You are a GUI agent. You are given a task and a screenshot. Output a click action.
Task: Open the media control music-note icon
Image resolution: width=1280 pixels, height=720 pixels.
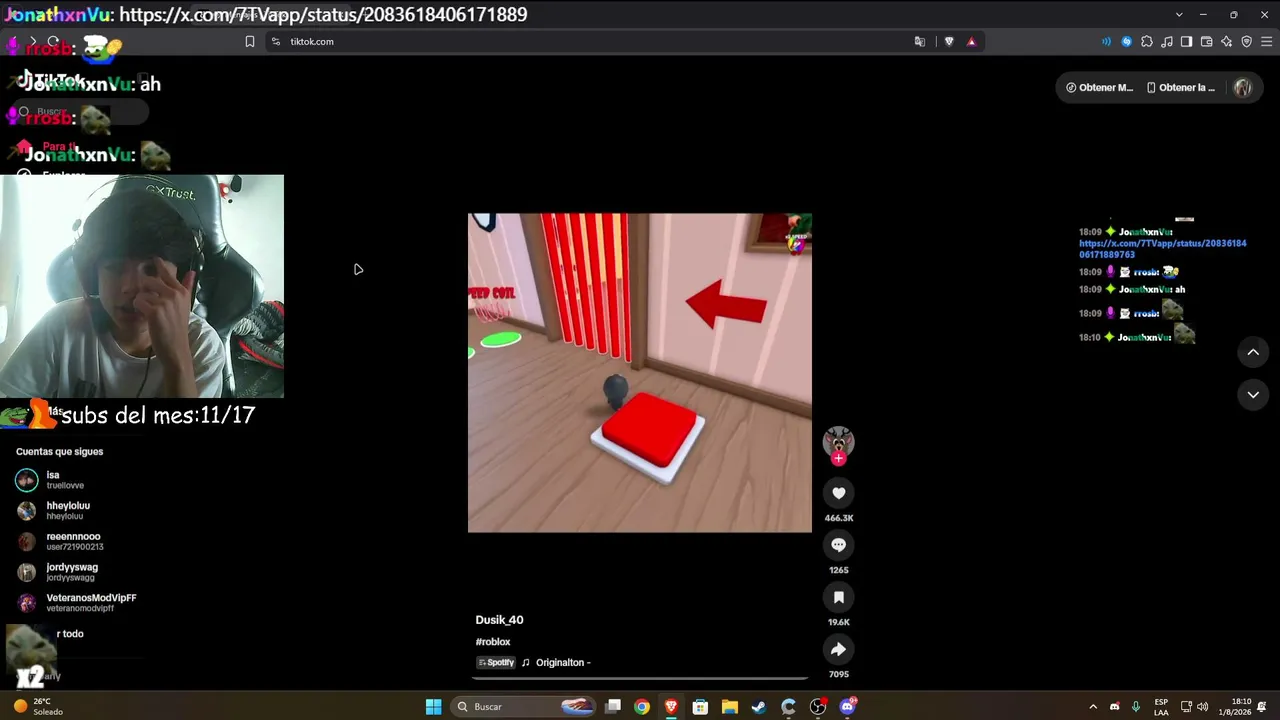(x=1167, y=41)
